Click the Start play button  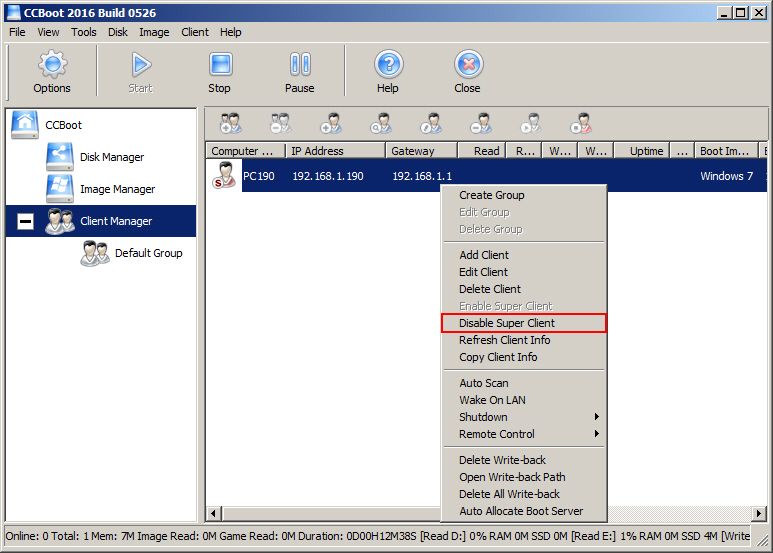141,71
